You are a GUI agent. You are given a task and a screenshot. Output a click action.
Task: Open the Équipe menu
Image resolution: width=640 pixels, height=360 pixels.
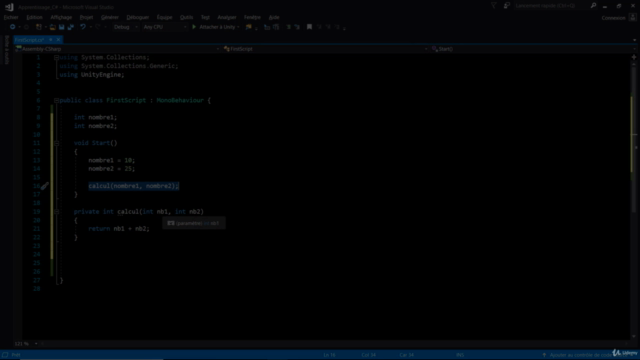point(164,17)
